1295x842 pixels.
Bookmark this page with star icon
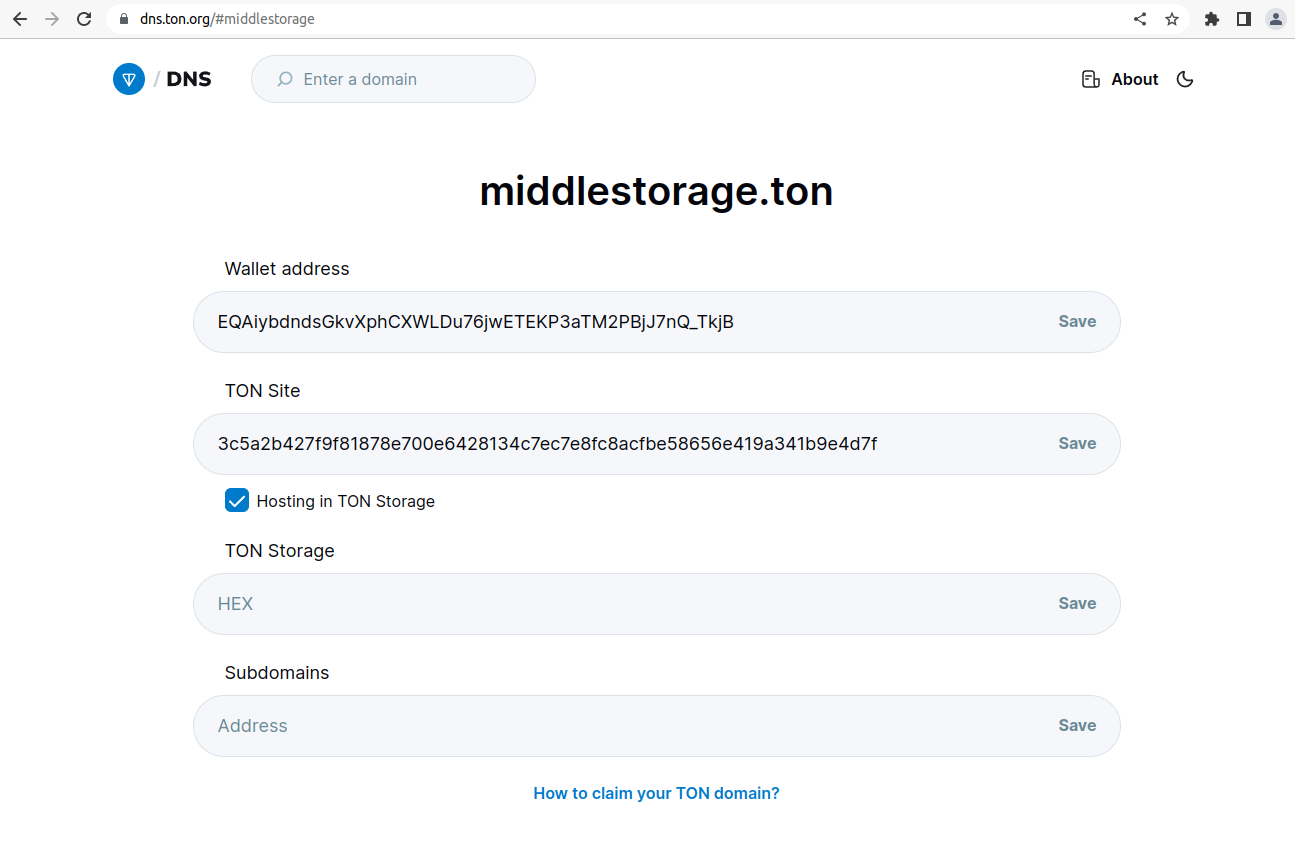tap(1172, 19)
